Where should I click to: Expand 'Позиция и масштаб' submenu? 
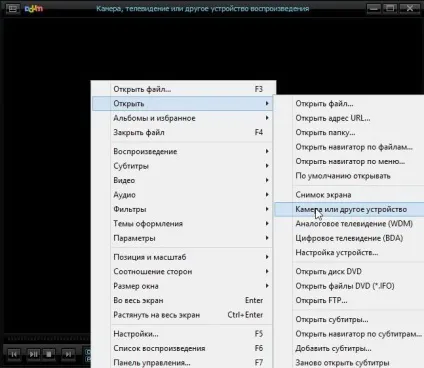(x=182, y=257)
